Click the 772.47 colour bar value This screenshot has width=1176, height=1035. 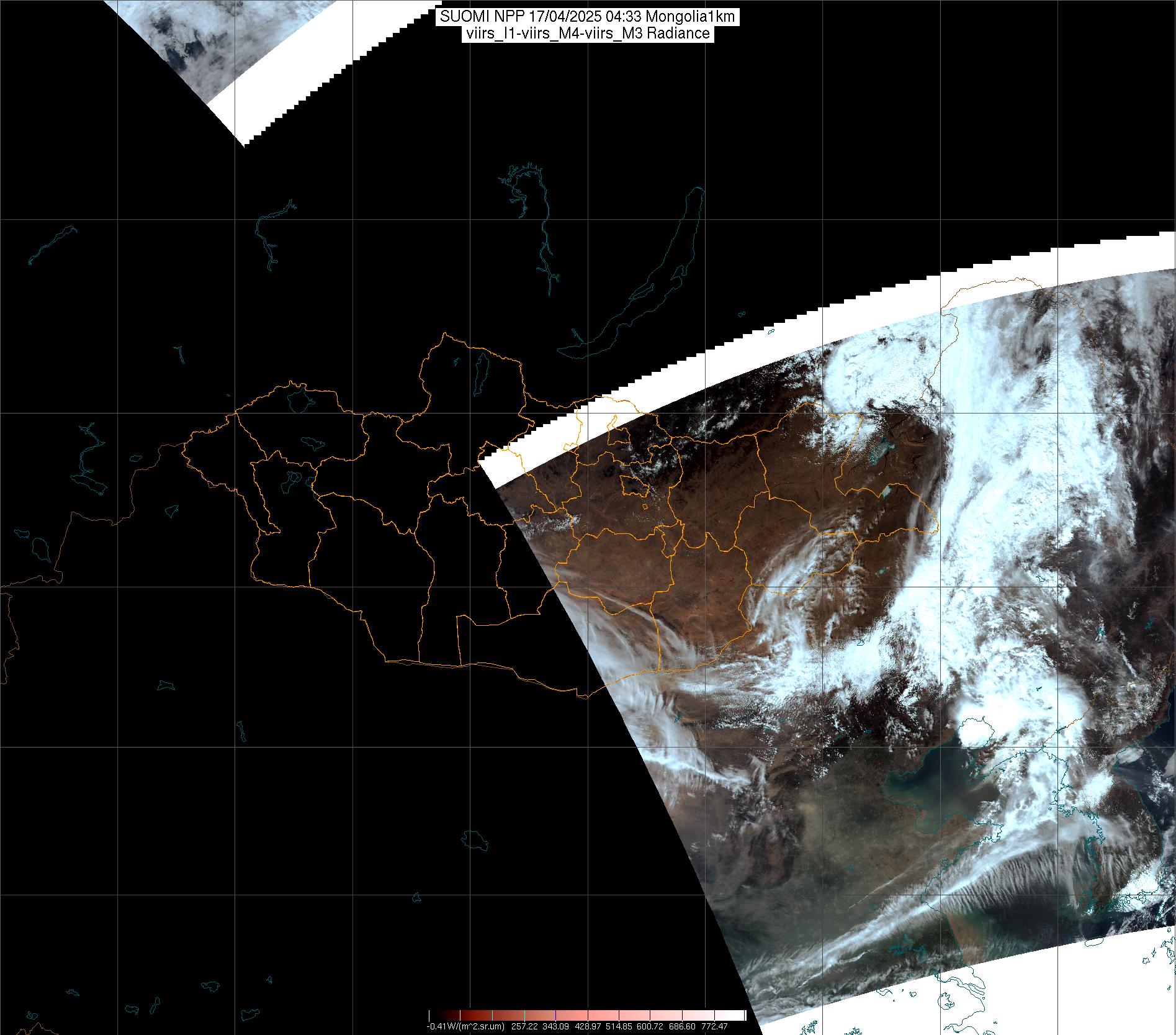714,1026
